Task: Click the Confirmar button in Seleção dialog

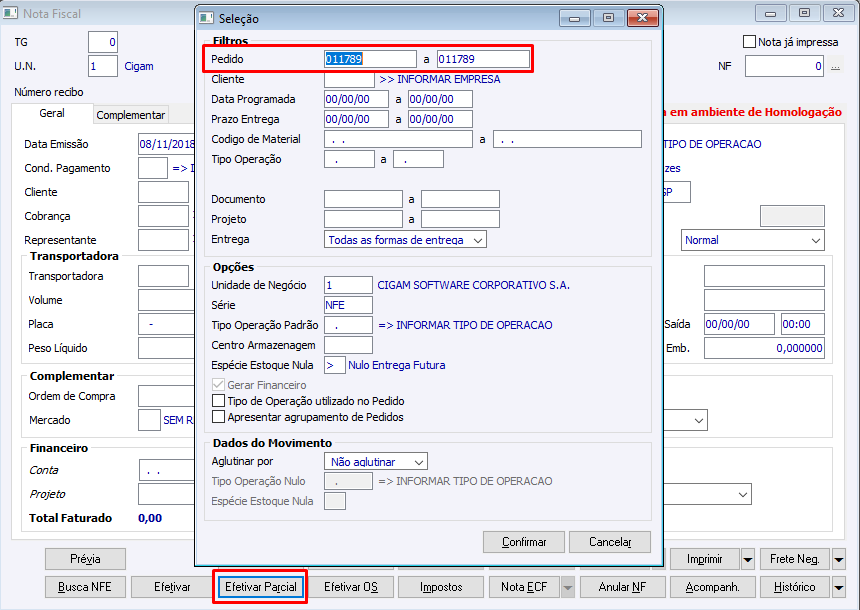Action: click(524, 542)
